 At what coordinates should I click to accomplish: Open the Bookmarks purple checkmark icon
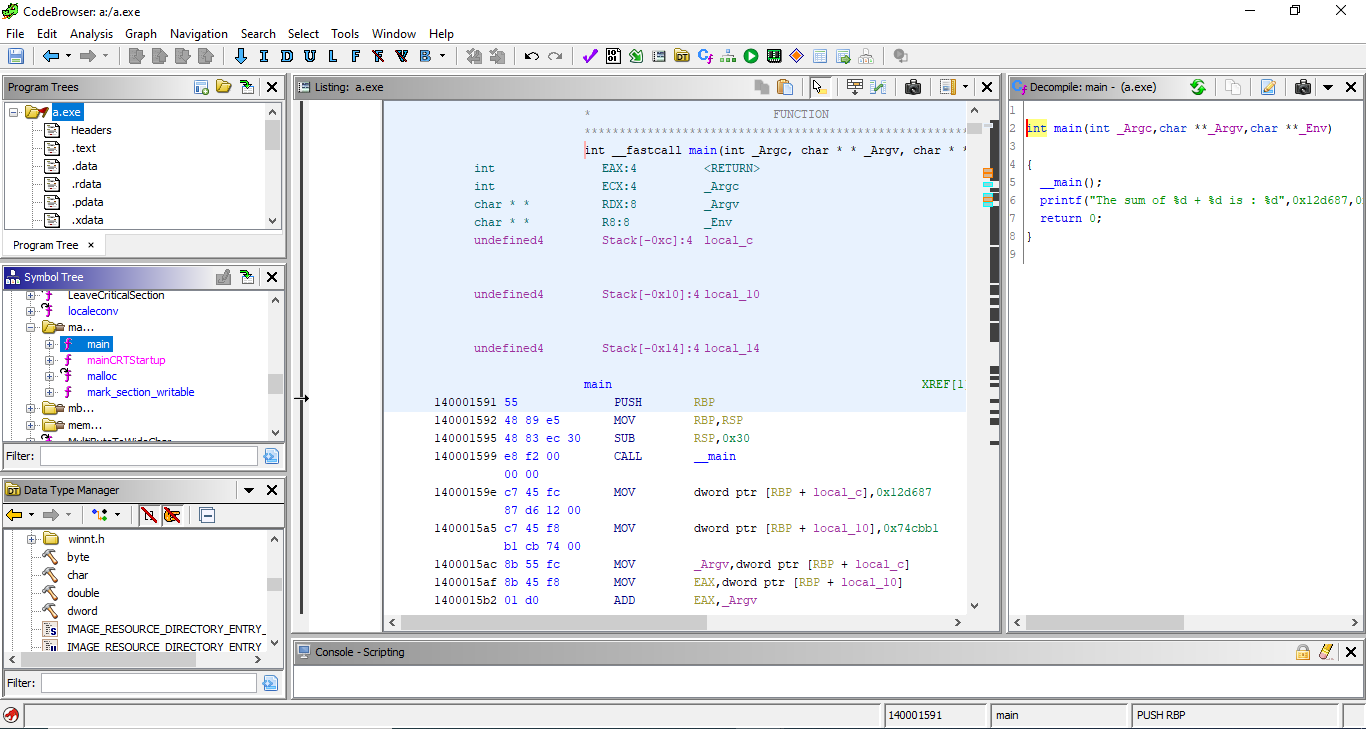590,56
